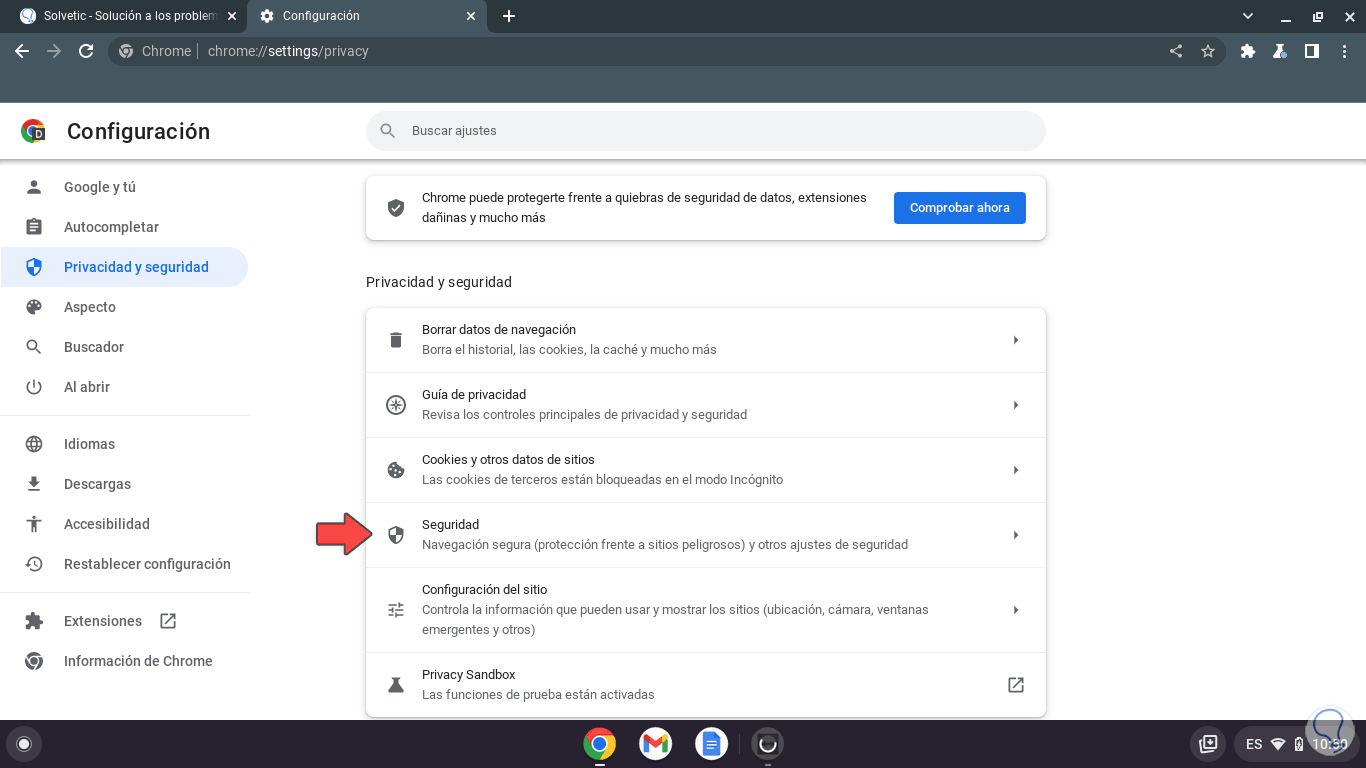The height and width of the screenshot is (768, 1366).
Task: Expand Cookies y otros datos de sitios arrow
Action: pyautogui.click(x=1016, y=470)
